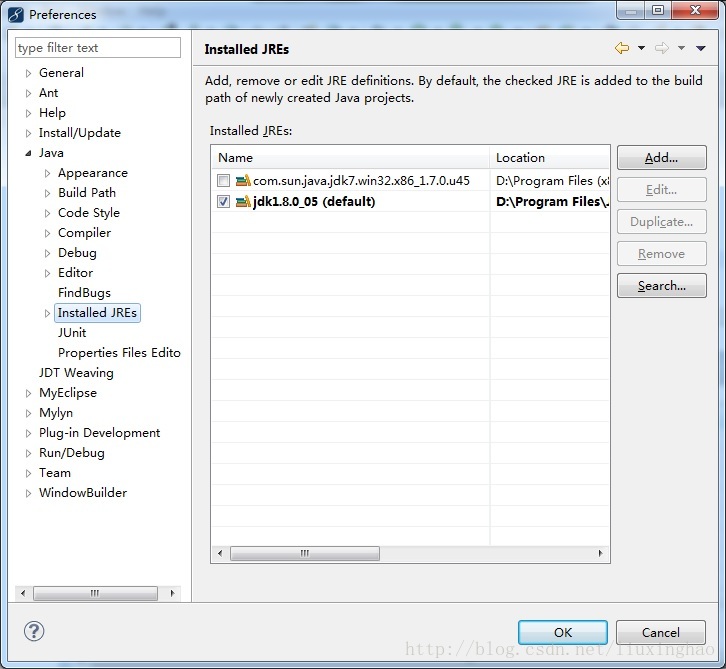The width and height of the screenshot is (726, 669).
Task: Expand the Plug-in Development tree node
Action: tap(29, 433)
